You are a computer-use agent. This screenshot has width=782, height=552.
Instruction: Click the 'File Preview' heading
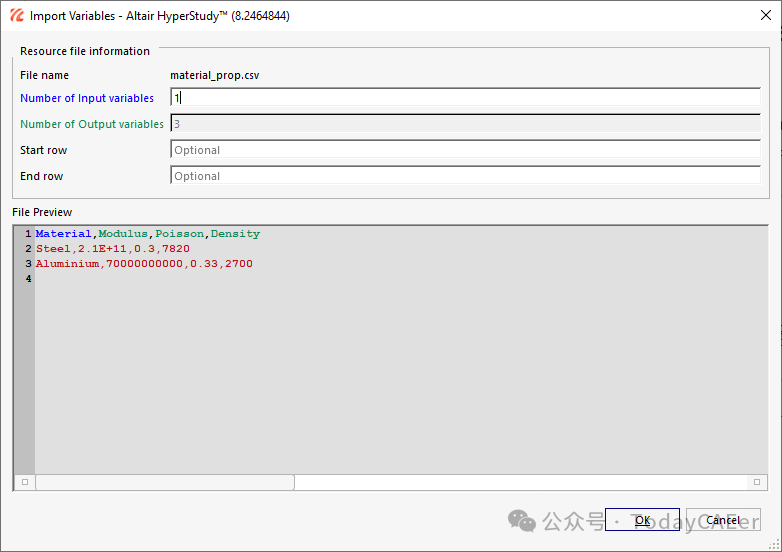(x=42, y=212)
